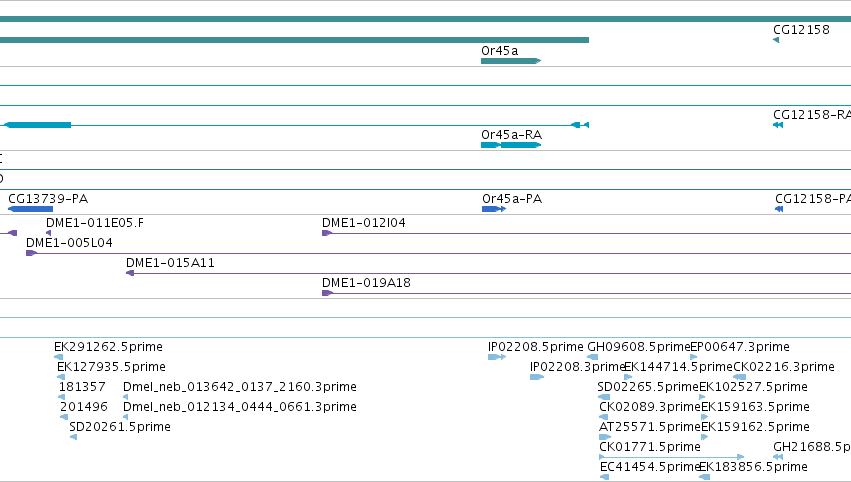The height and width of the screenshot is (482, 851).
Task: Click the DME1-019A18 clone label
Action: coord(366,283)
